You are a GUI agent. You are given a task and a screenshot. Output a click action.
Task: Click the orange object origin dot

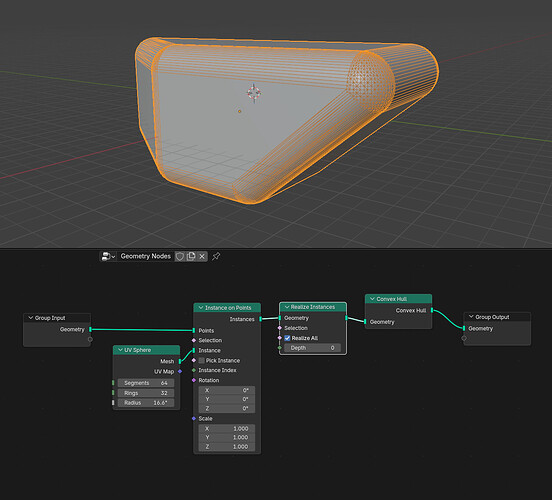[x=239, y=111]
